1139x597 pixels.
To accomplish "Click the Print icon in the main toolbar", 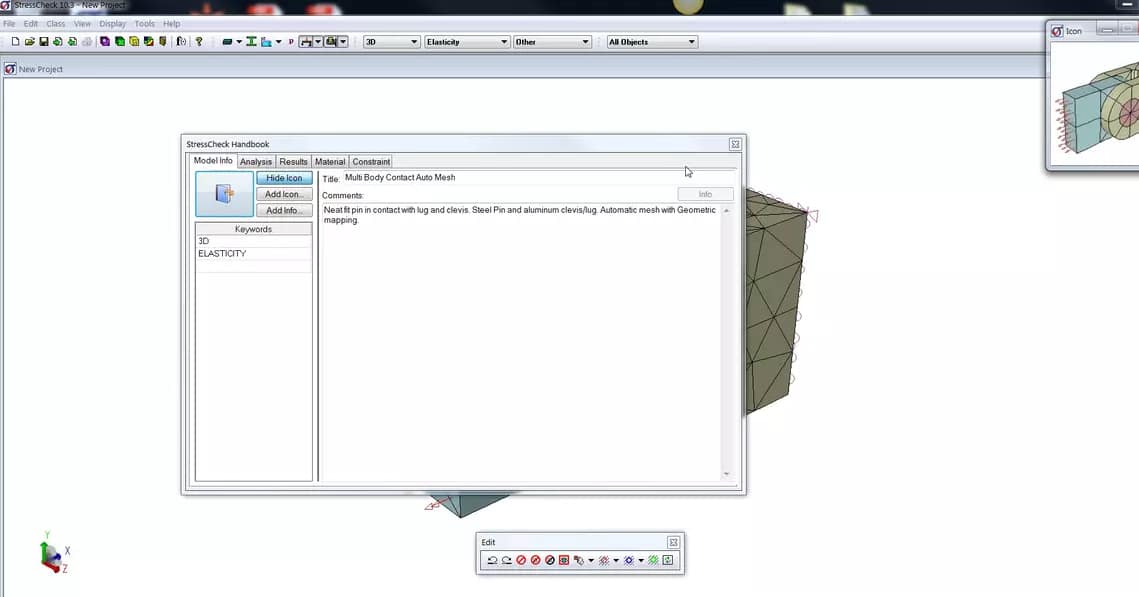I will pos(88,41).
